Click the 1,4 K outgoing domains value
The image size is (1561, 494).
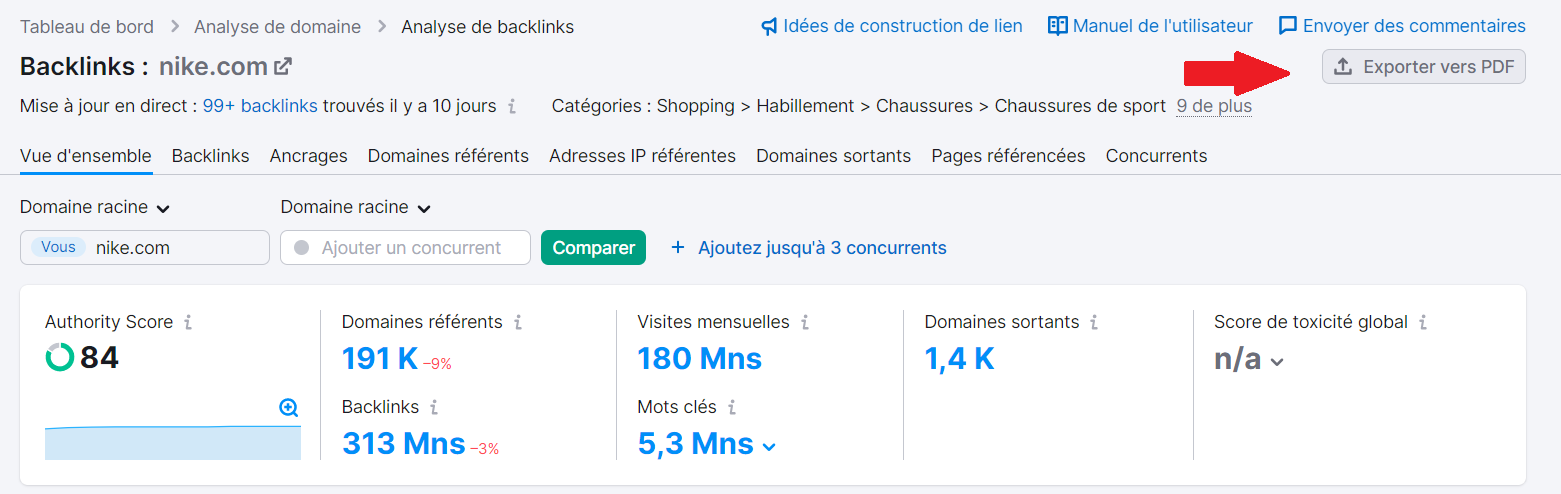pyautogui.click(x=960, y=358)
